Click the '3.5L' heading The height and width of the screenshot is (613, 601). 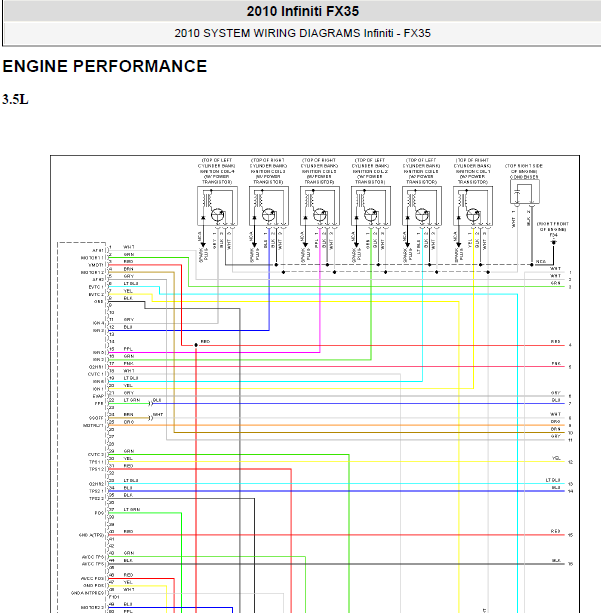[x=15, y=99]
